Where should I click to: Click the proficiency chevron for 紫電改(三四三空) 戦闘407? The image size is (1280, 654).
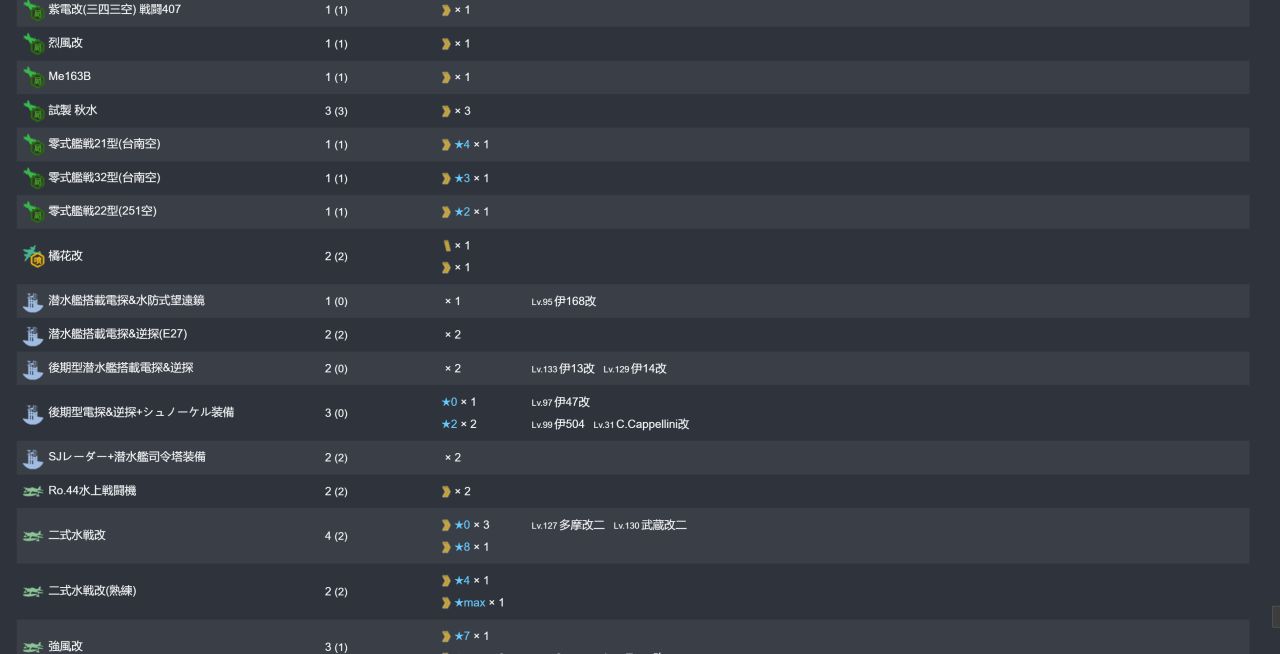click(446, 10)
